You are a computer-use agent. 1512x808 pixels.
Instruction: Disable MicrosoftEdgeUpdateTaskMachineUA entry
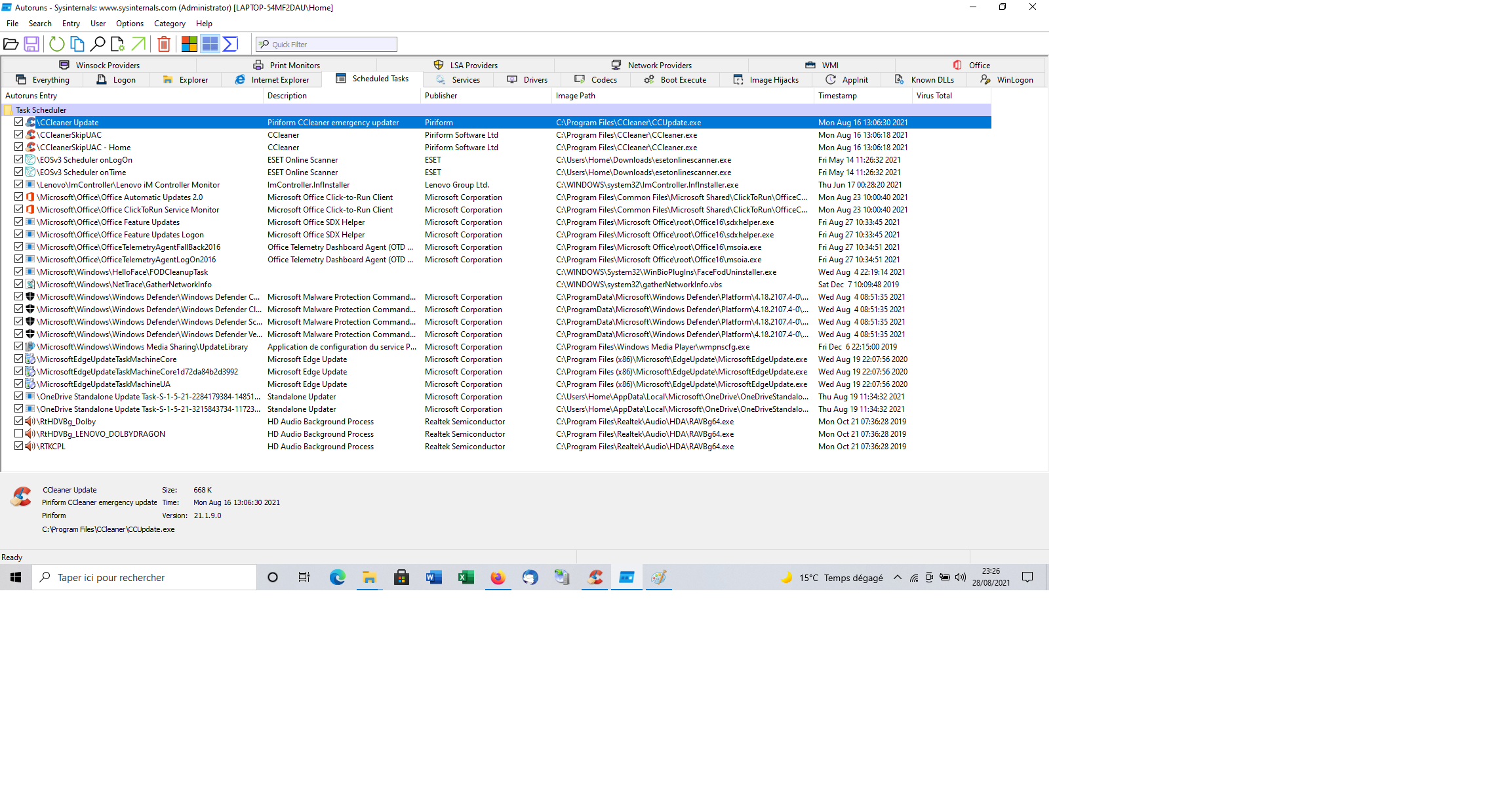(19, 384)
